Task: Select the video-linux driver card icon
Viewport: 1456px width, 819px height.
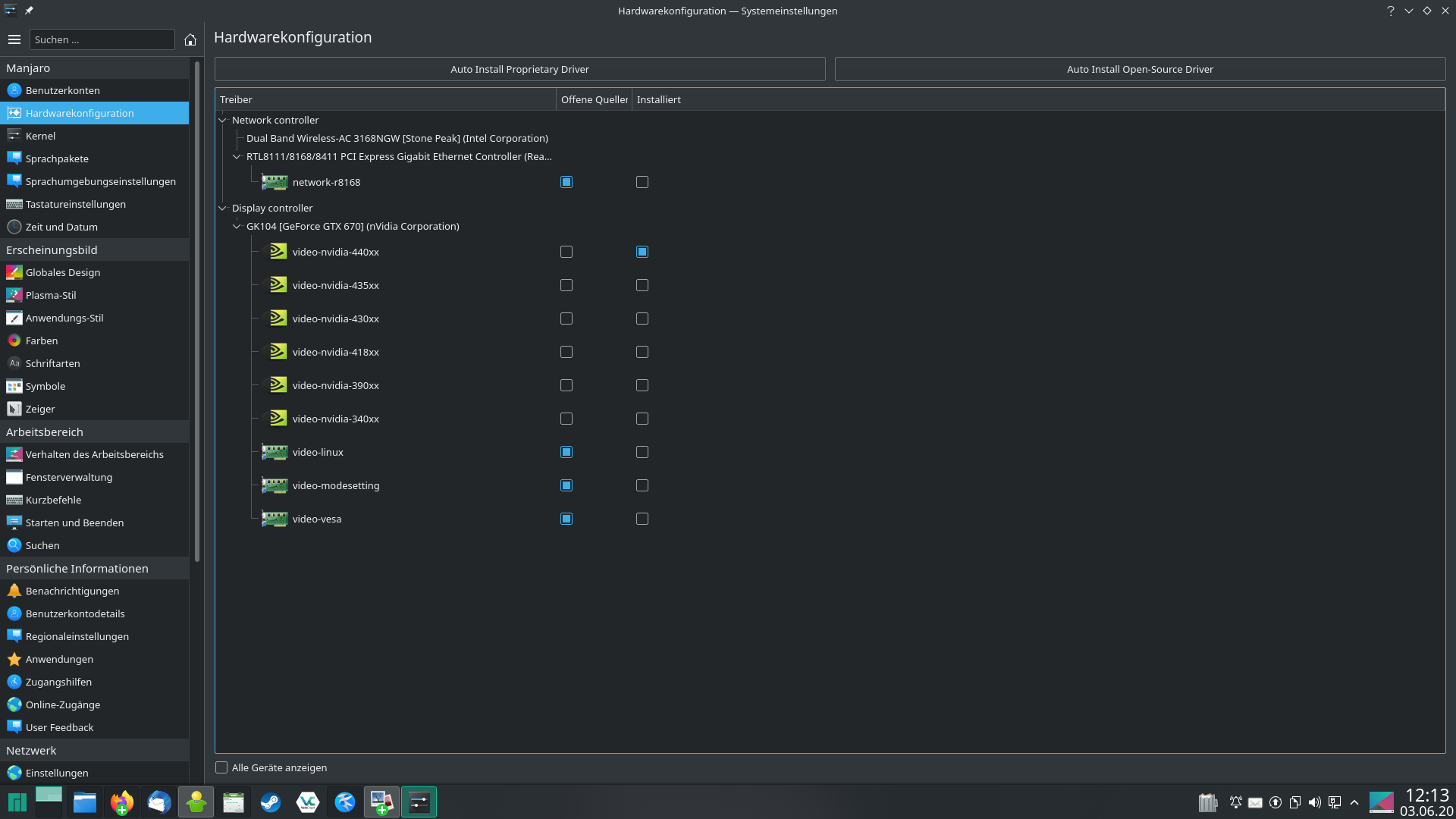Action: (x=275, y=452)
